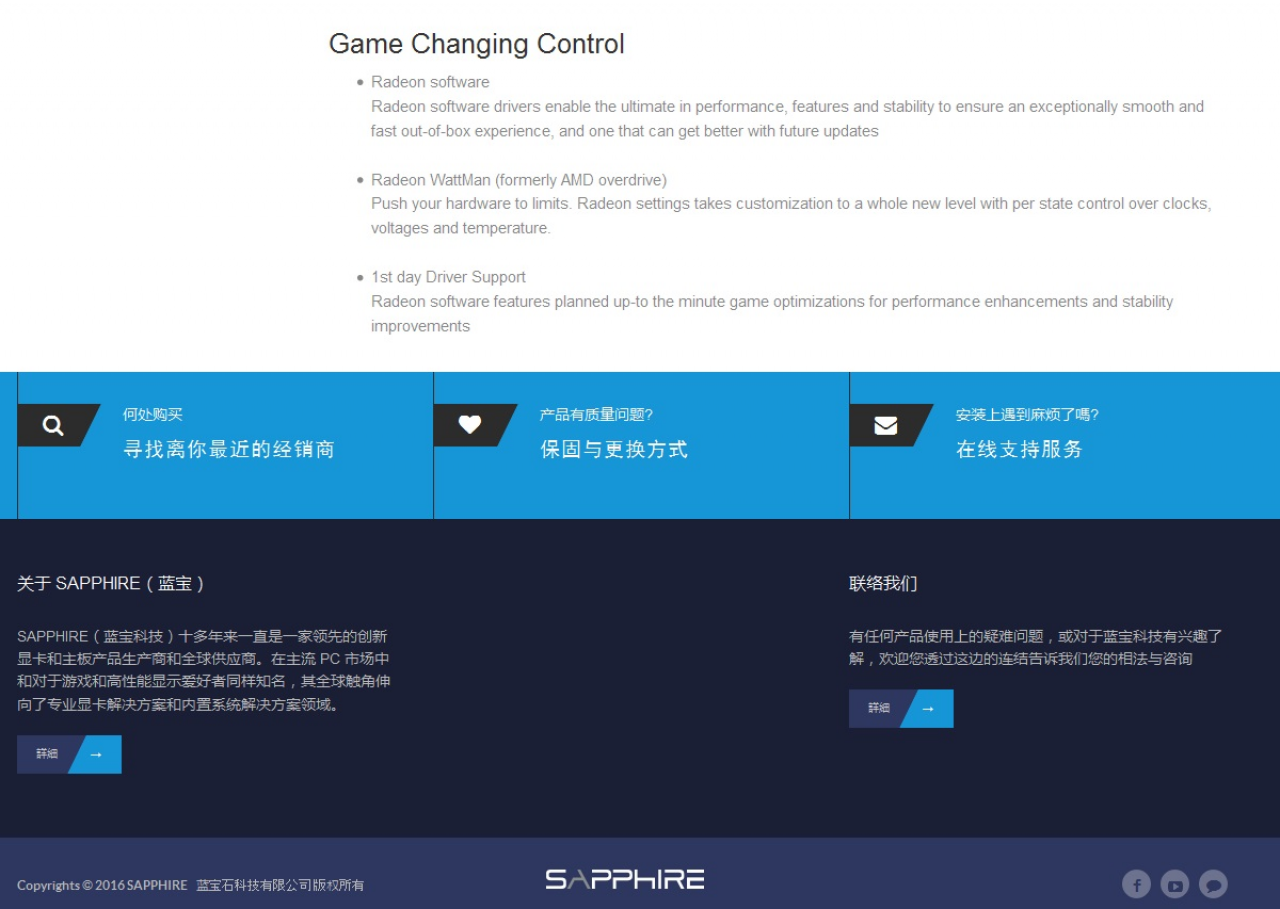Click the 产品有质量问题? label
The height and width of the screenshot is (909, 1280).
pos(596,415)
